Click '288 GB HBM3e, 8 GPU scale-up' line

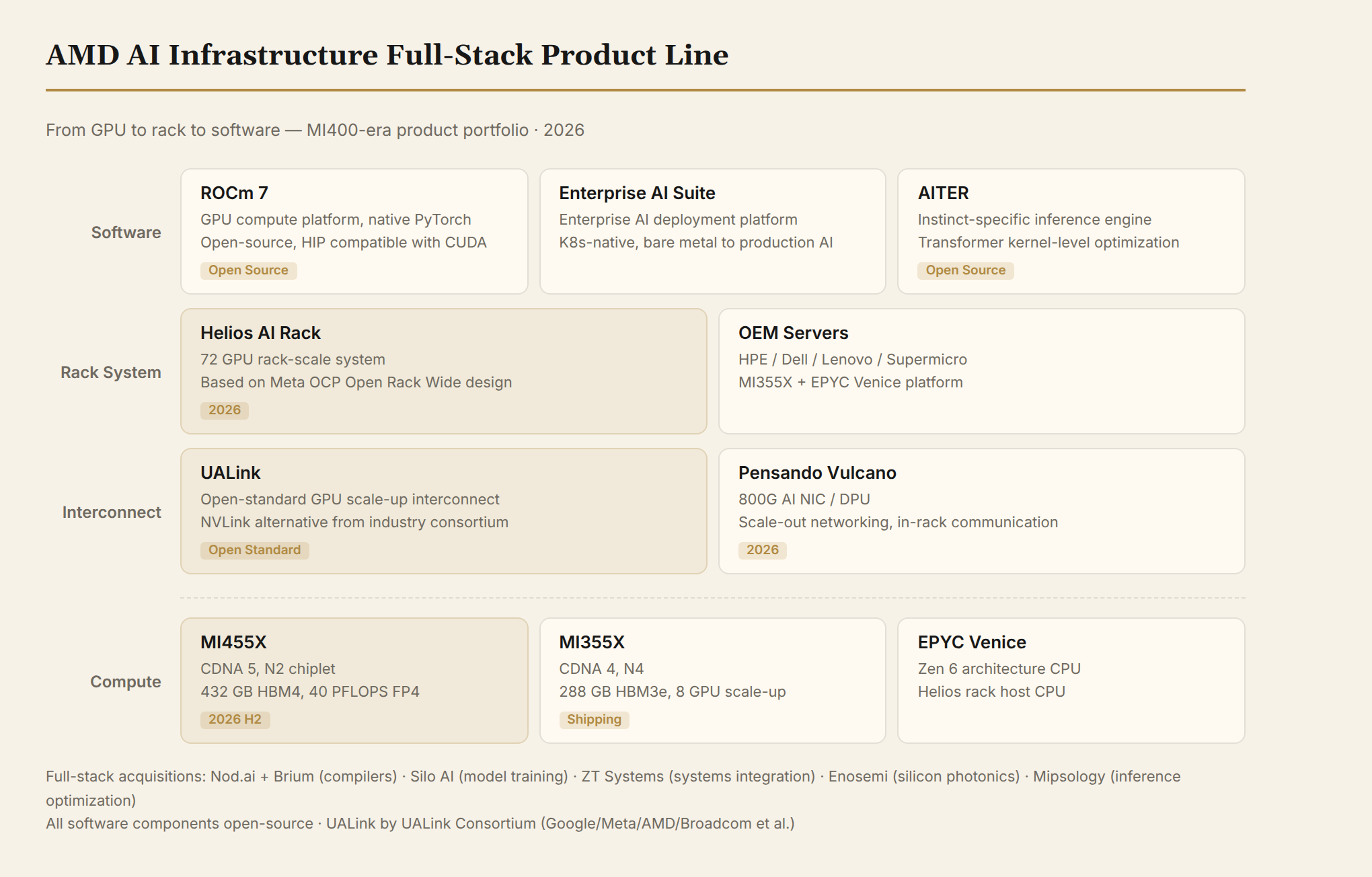point(672,691)
